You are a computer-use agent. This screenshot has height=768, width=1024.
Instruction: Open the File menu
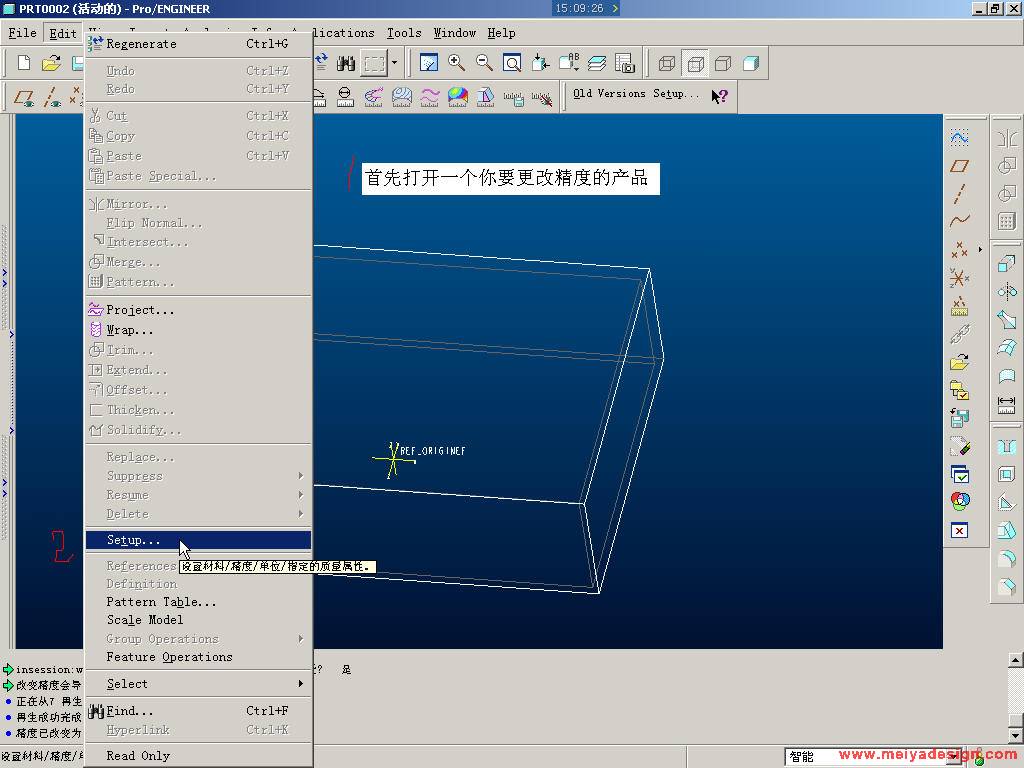coord(22,33)
